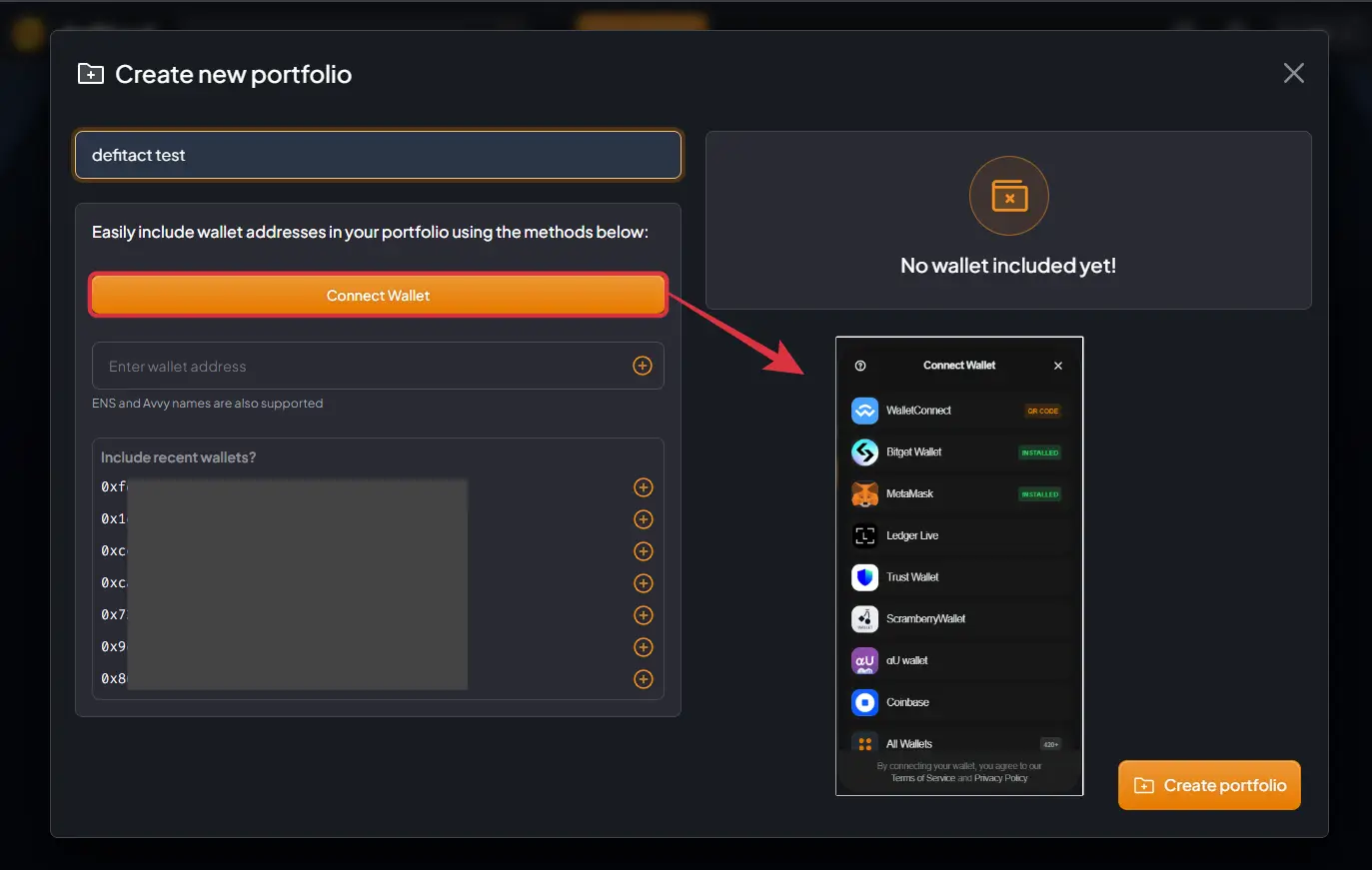Add recent wallet starting 0x1
Image resolution: width=1372 pixels, height=870 pixels.
(644, 519)
